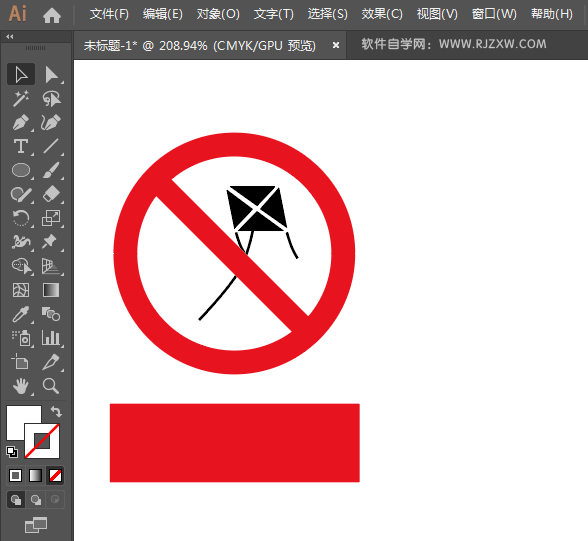Image resolution: width=588 pixels, height=541 pixels.
Task: Open the 窗口(W) menu
Action: tap(494, 14)
